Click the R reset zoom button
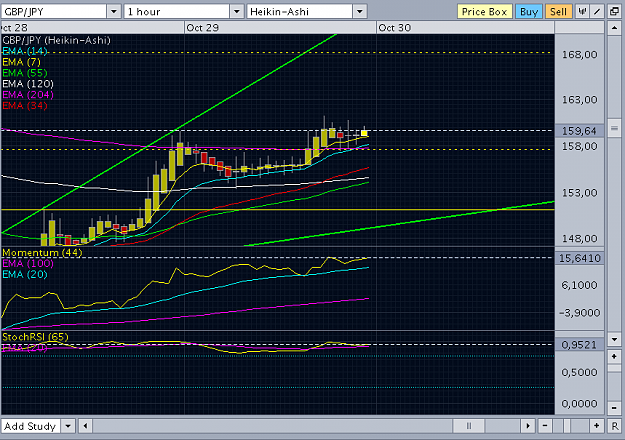Image resolution: width=625 pixels, height=440 pixels. pyautogui.click(x=615, y=426)
